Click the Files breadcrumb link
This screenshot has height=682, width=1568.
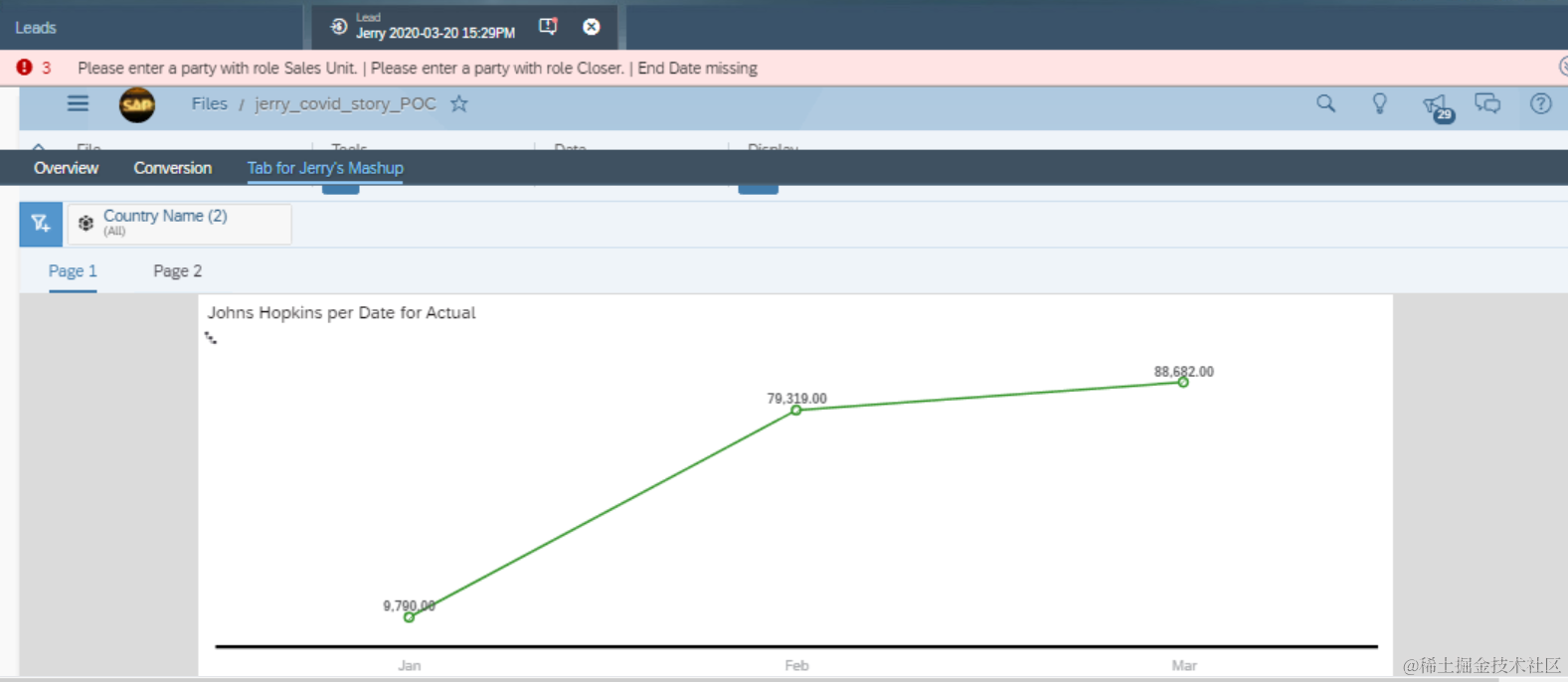209,103
